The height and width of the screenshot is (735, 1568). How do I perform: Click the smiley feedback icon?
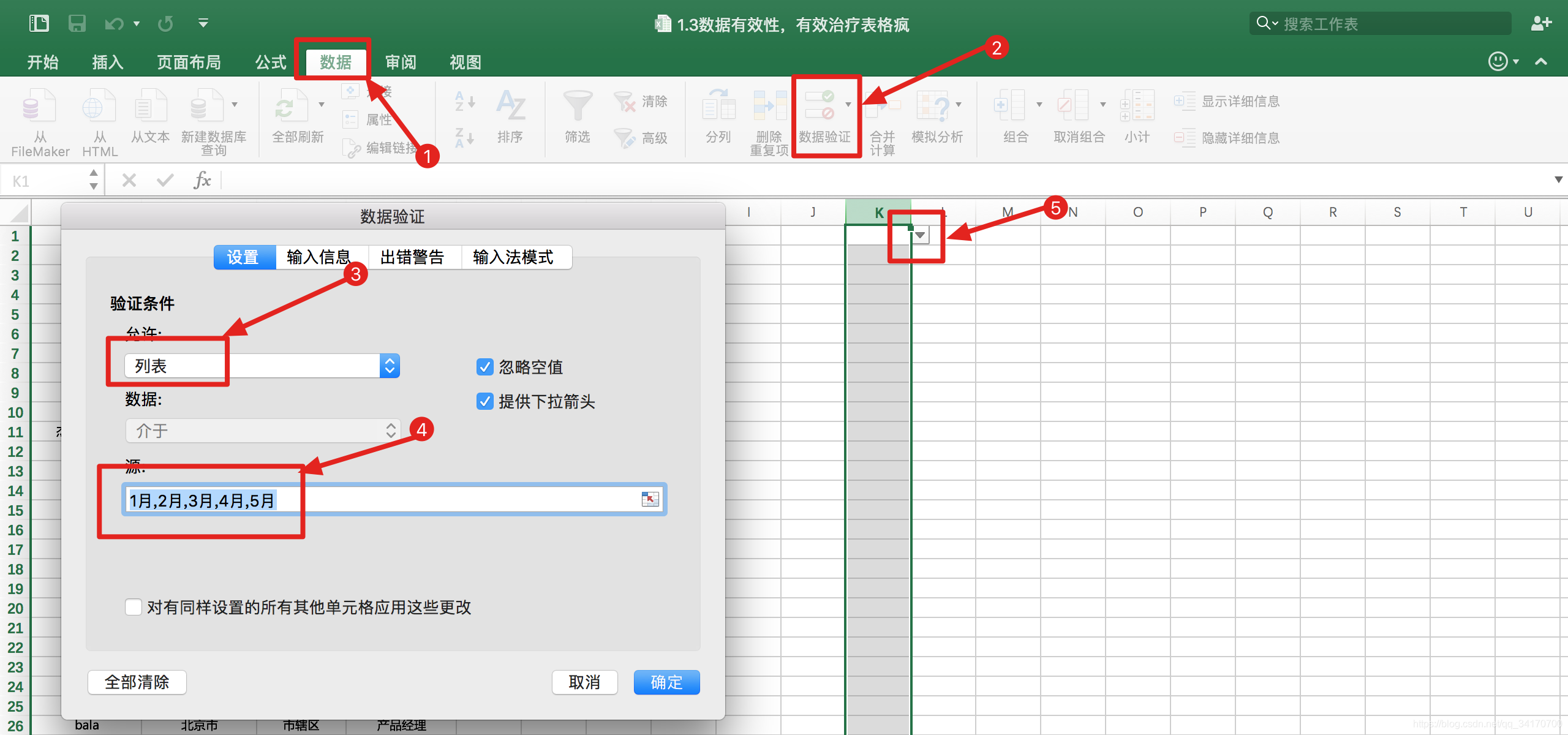[1498, 61]
